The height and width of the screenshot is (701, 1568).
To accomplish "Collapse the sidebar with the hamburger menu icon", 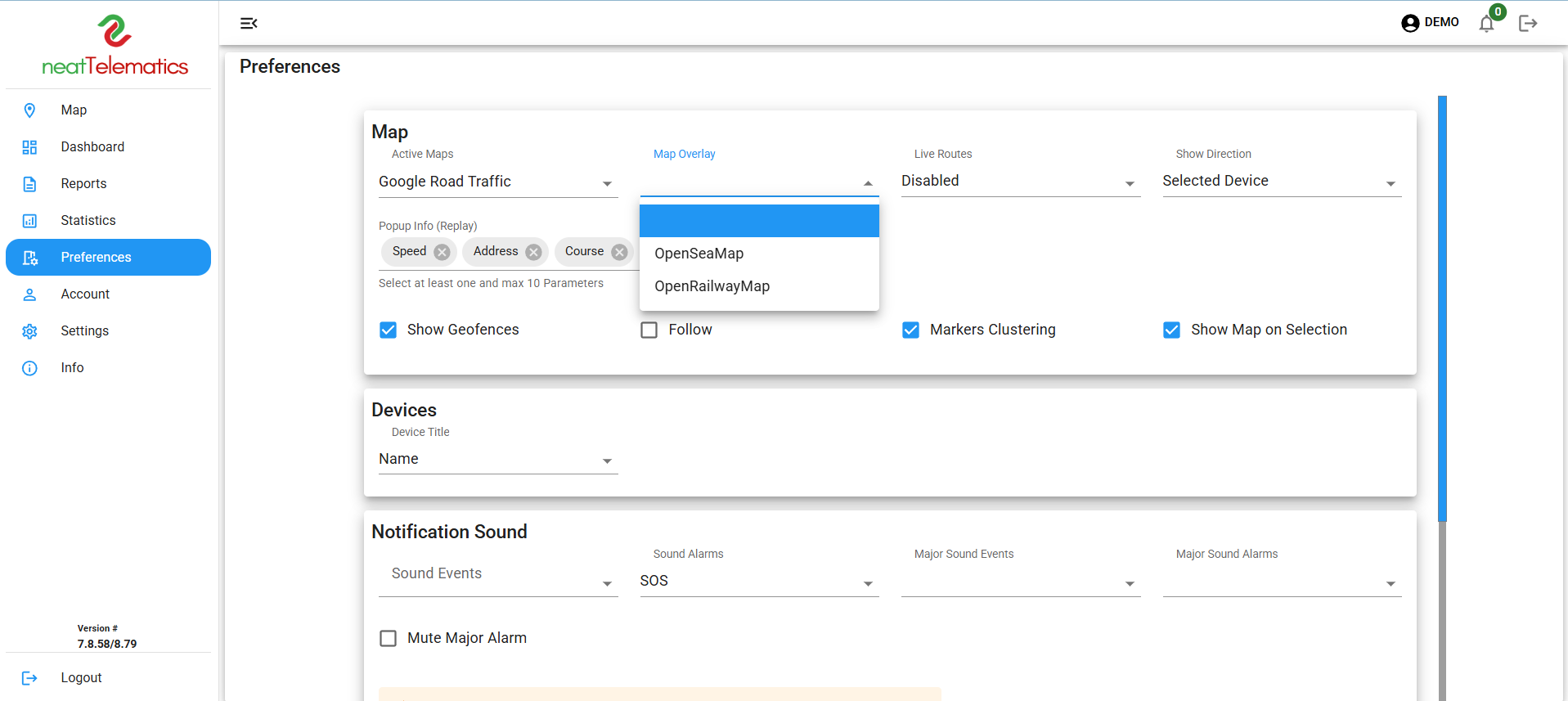I will [249, 24].
